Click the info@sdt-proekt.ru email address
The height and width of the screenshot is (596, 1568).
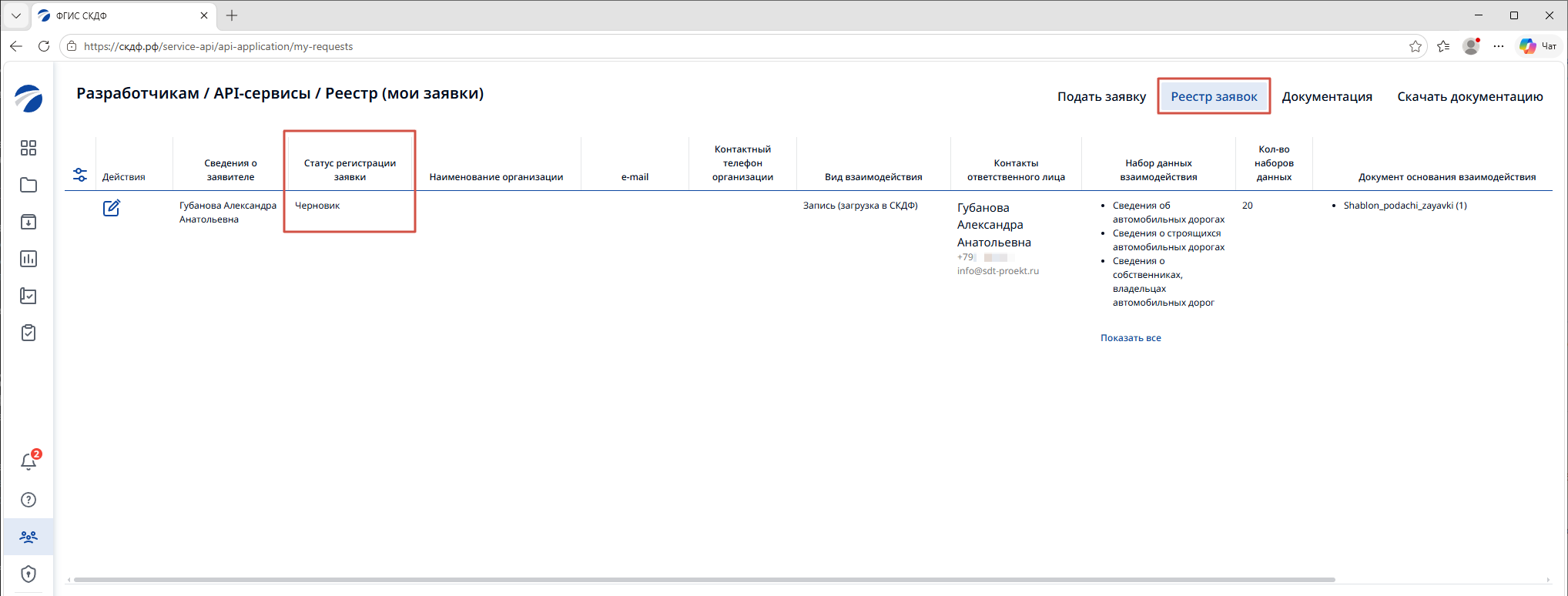click(x=998, y=271)
